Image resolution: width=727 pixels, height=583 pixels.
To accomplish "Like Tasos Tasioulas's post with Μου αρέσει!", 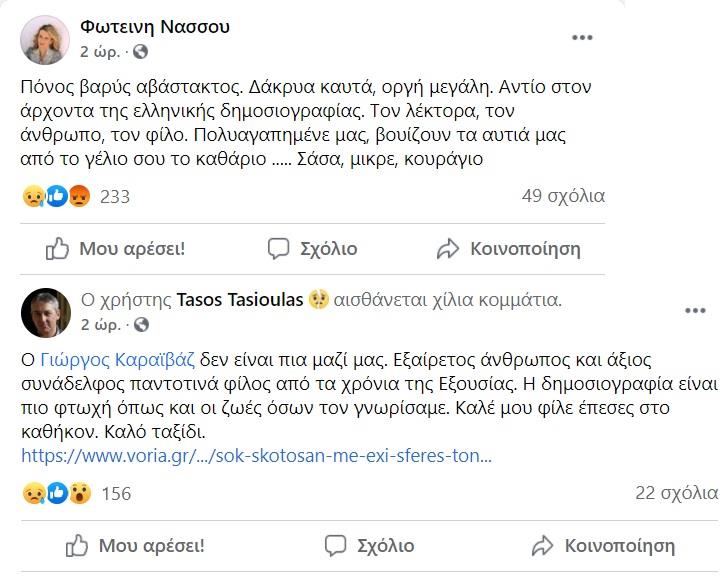I will click(135, 546).
